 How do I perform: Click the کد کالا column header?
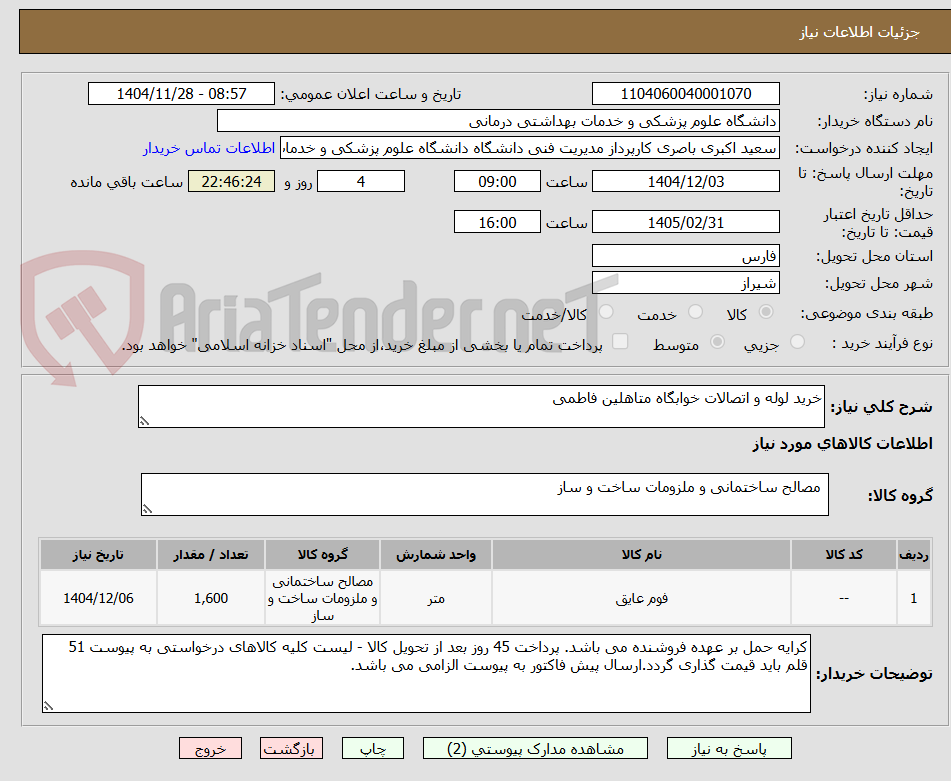(x=844, y=555)
